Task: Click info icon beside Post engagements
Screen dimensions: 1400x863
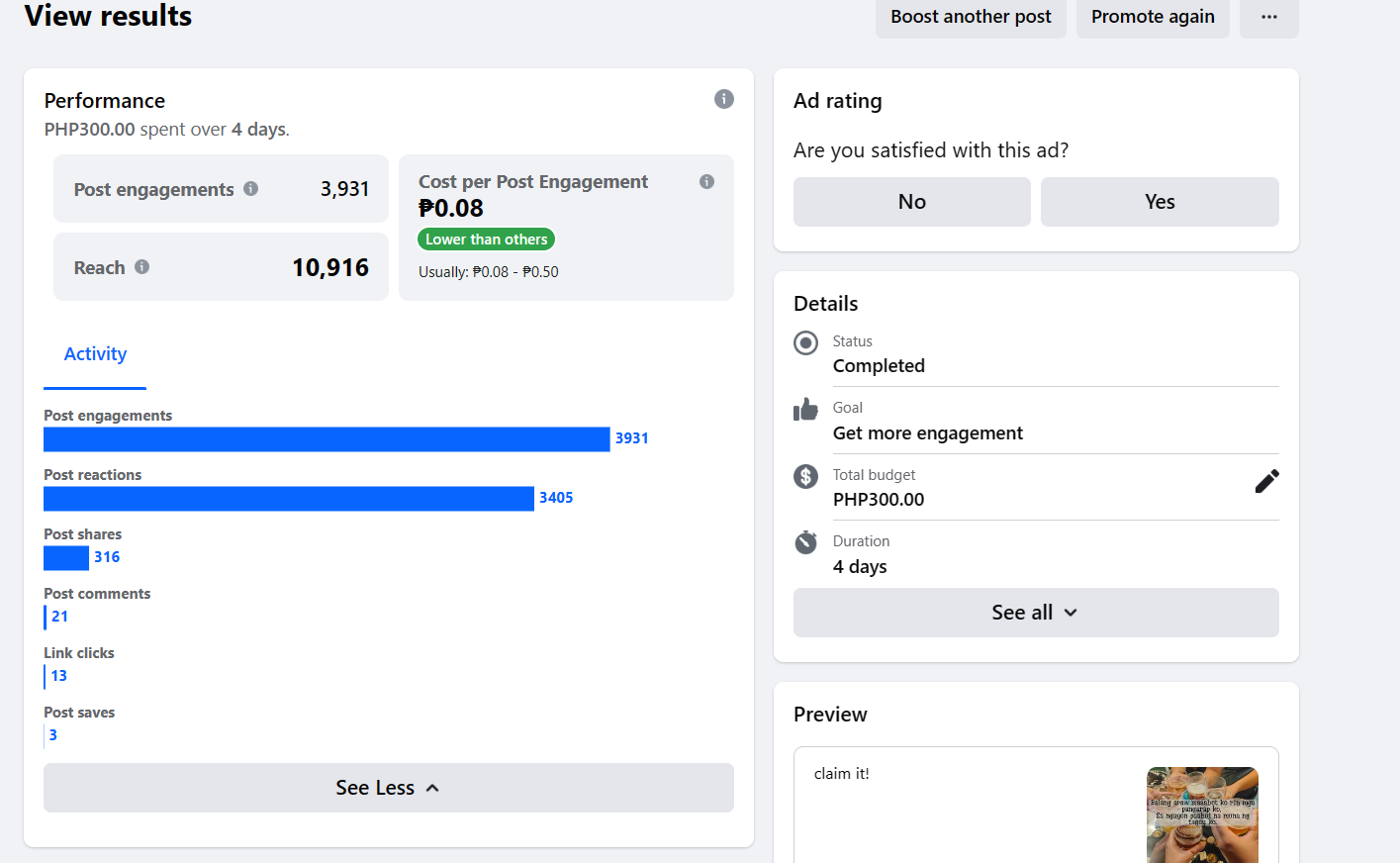Action: point(251,188)
